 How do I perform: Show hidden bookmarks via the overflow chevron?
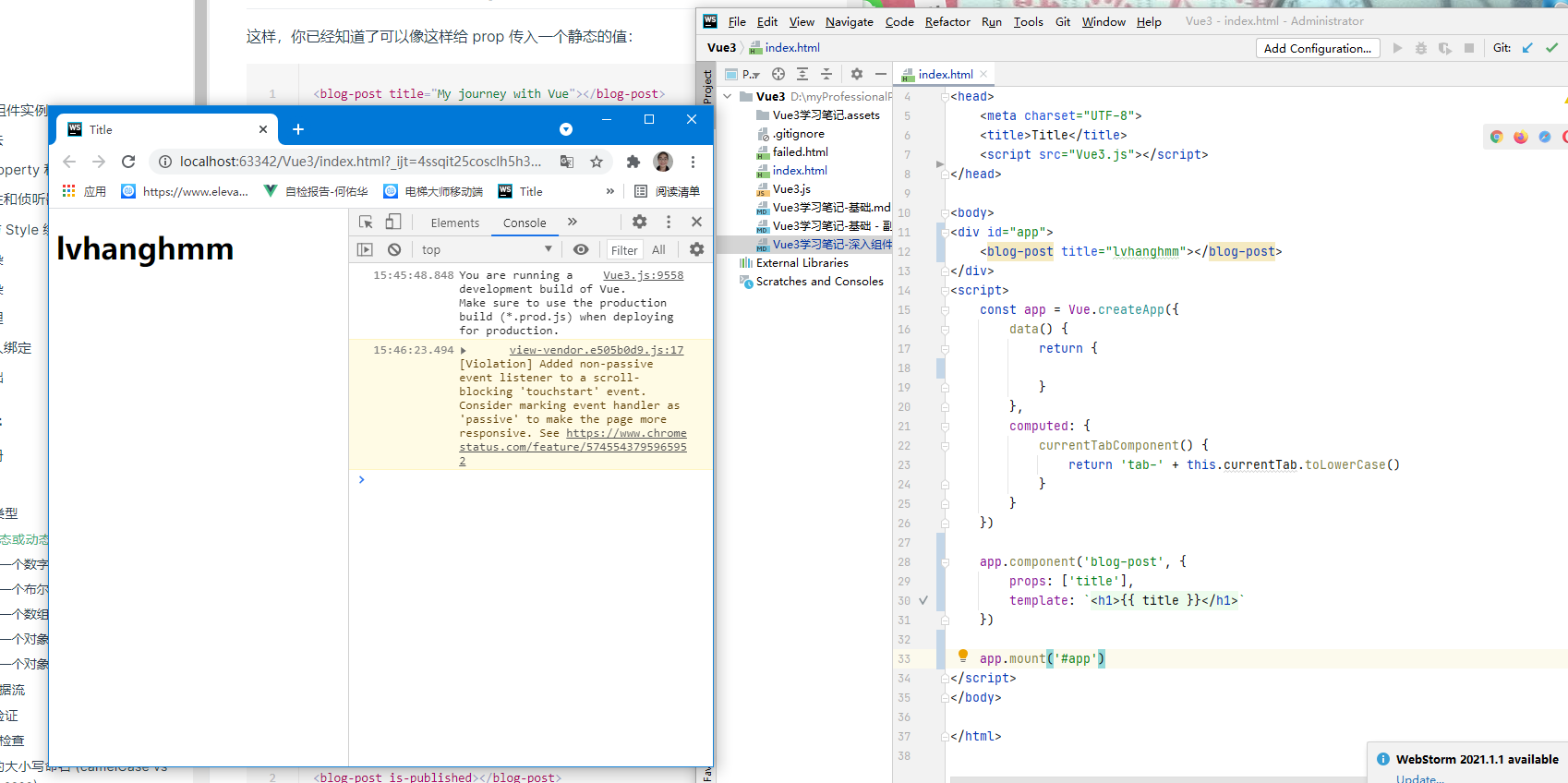tap(610, 191)
